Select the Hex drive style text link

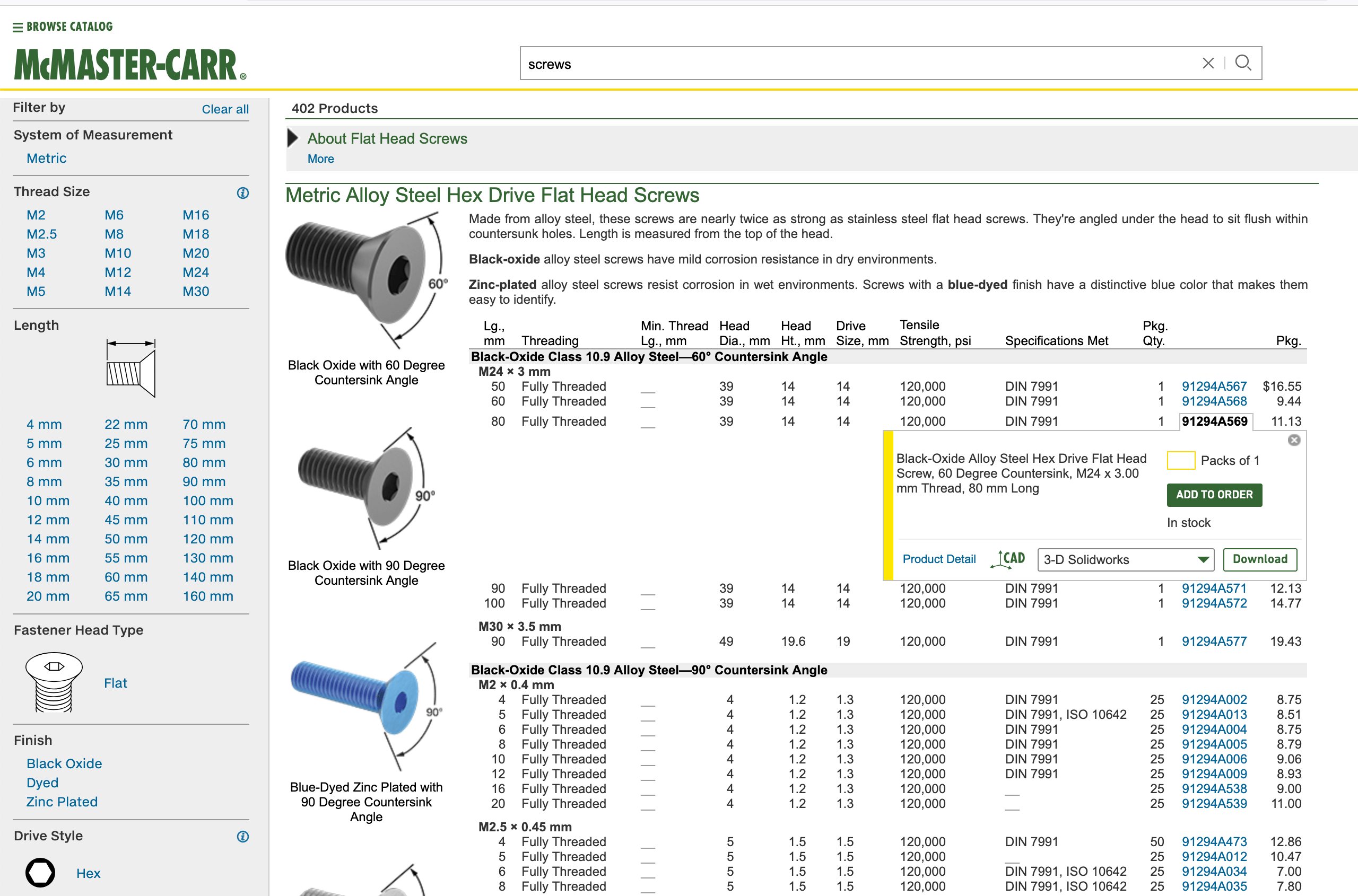pyautogui.click(x=88, y=873)
